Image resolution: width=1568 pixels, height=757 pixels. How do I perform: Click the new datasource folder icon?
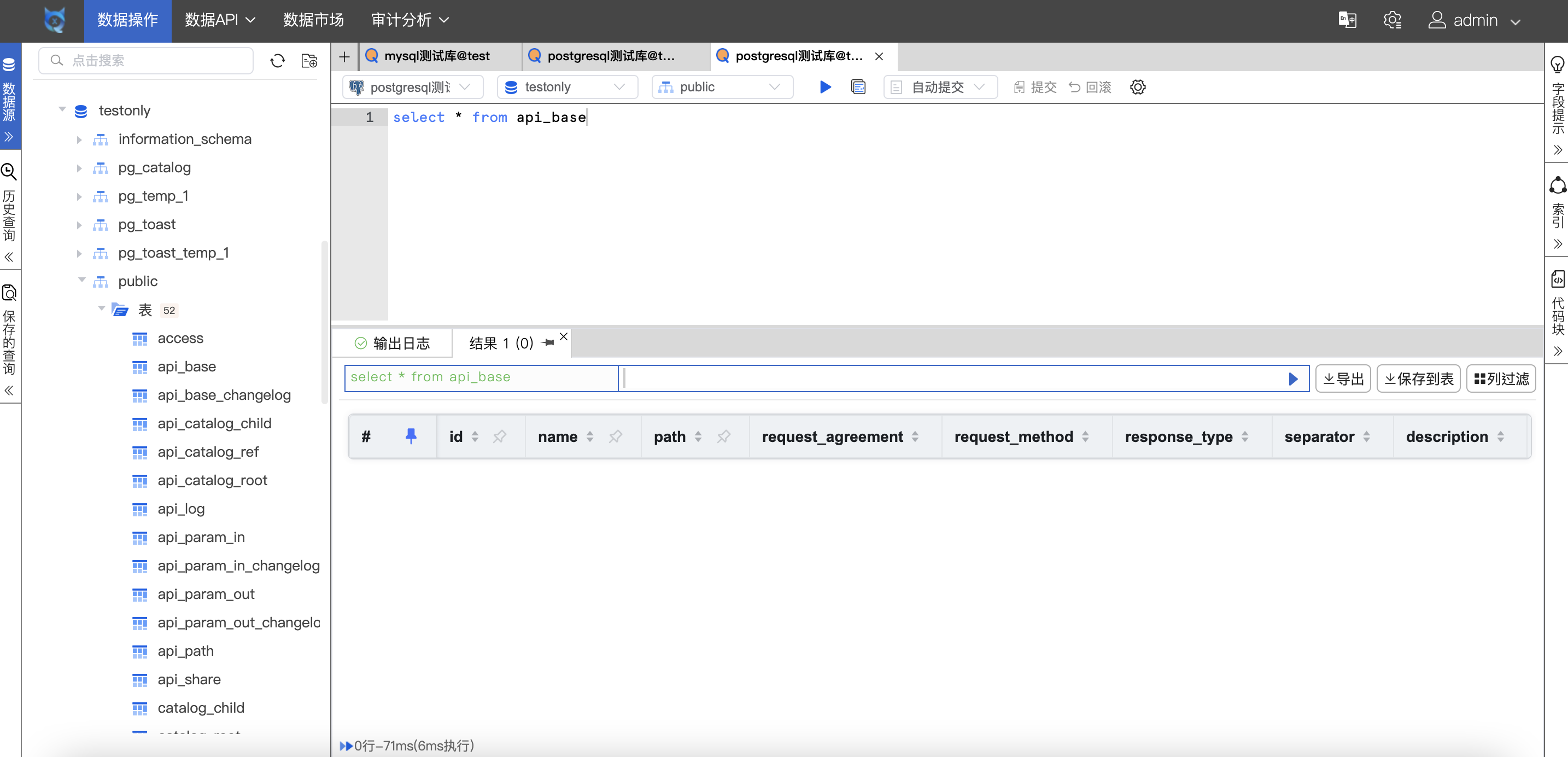tap(309, 61)
